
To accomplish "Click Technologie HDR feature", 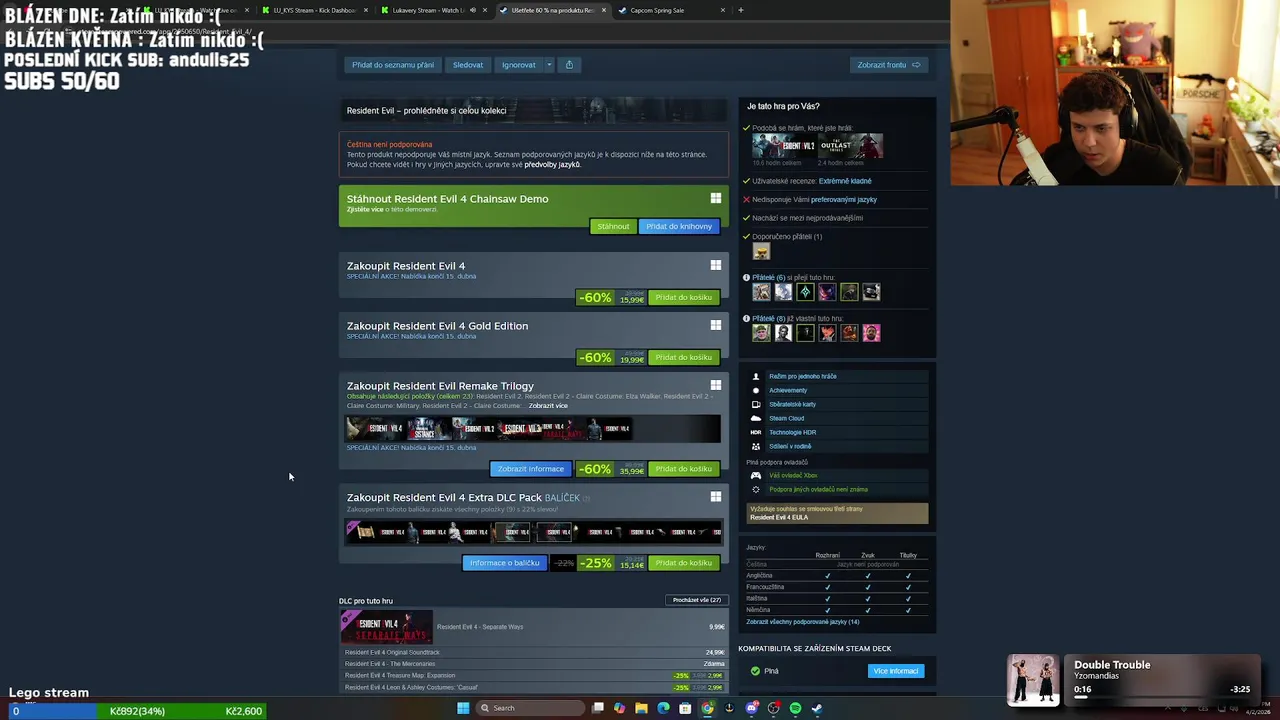I will pyautogui.click(x=836, y=432).
